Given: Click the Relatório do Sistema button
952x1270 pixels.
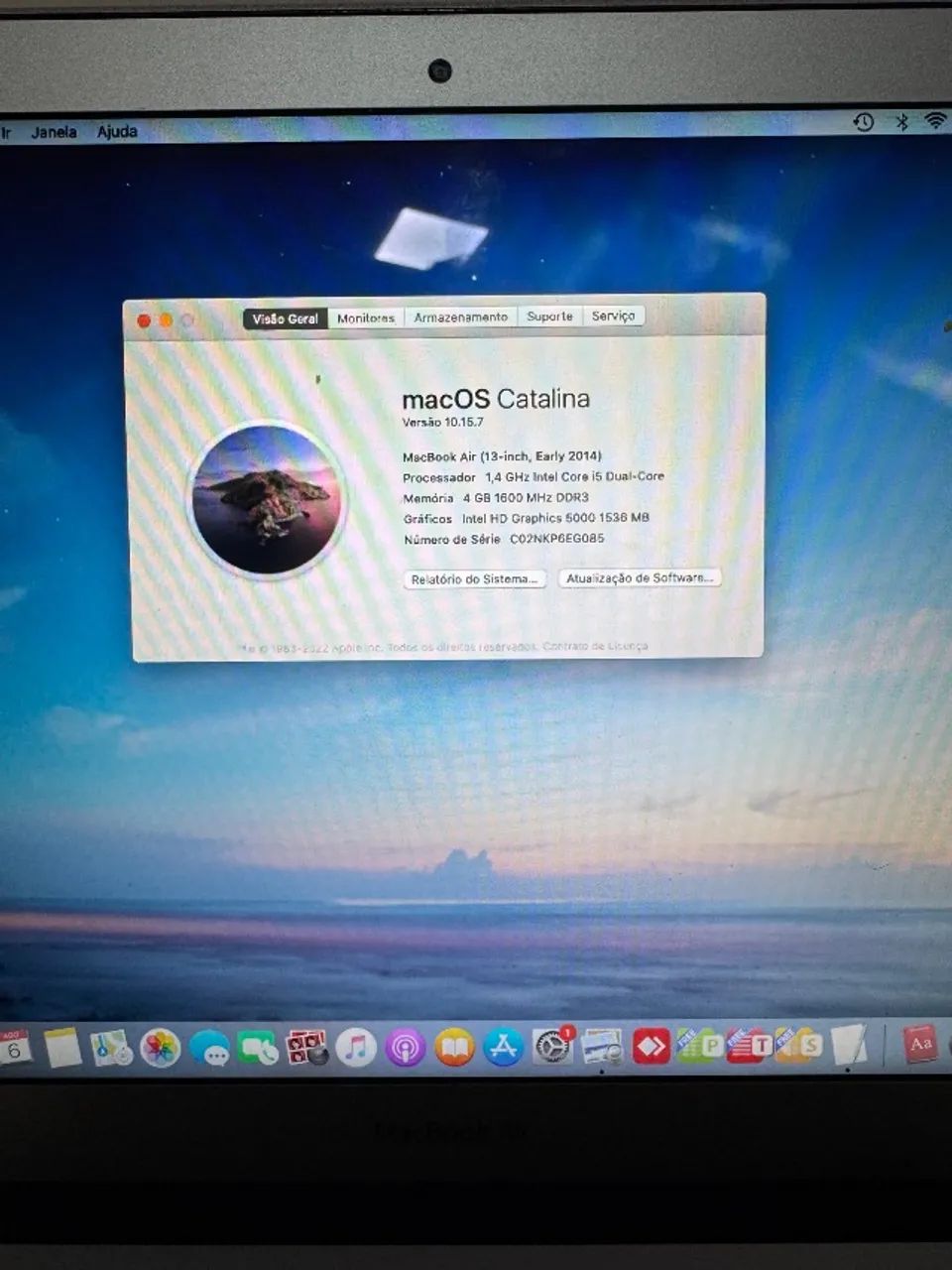Looking at the screenshot, I should coord(475,578).
